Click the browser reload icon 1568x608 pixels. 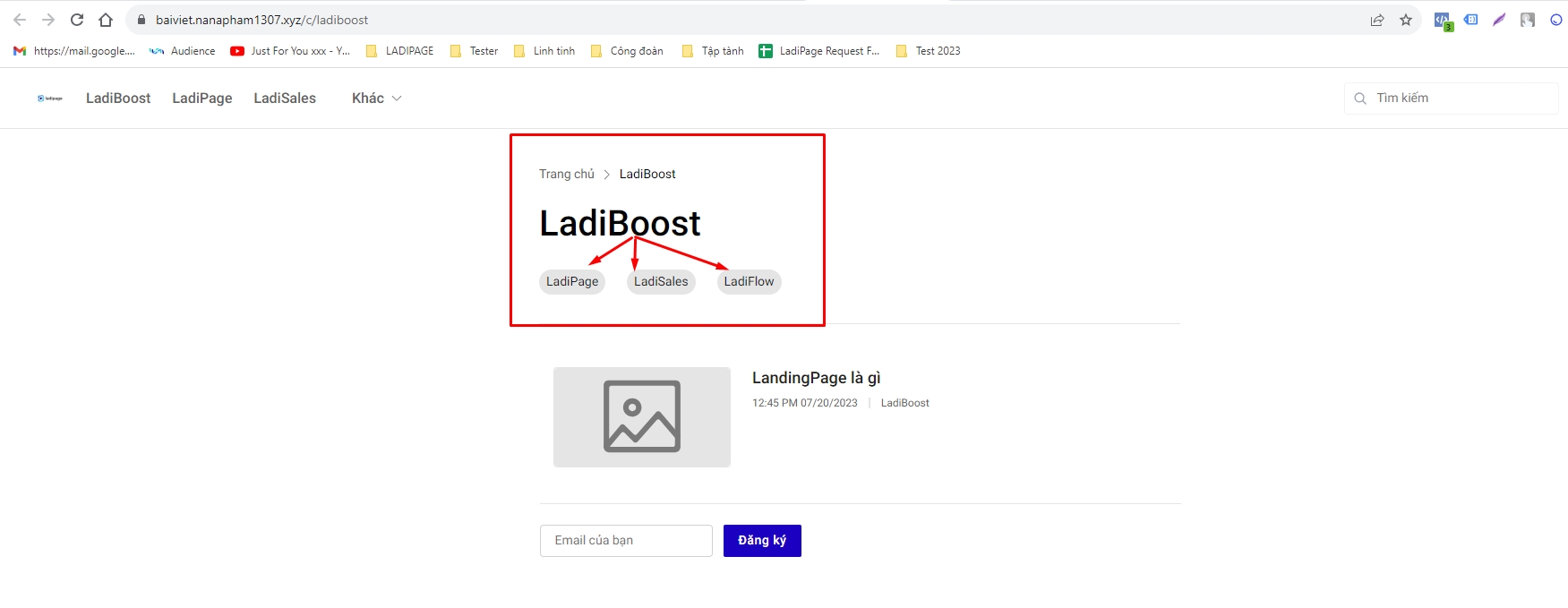click(77, 20)
